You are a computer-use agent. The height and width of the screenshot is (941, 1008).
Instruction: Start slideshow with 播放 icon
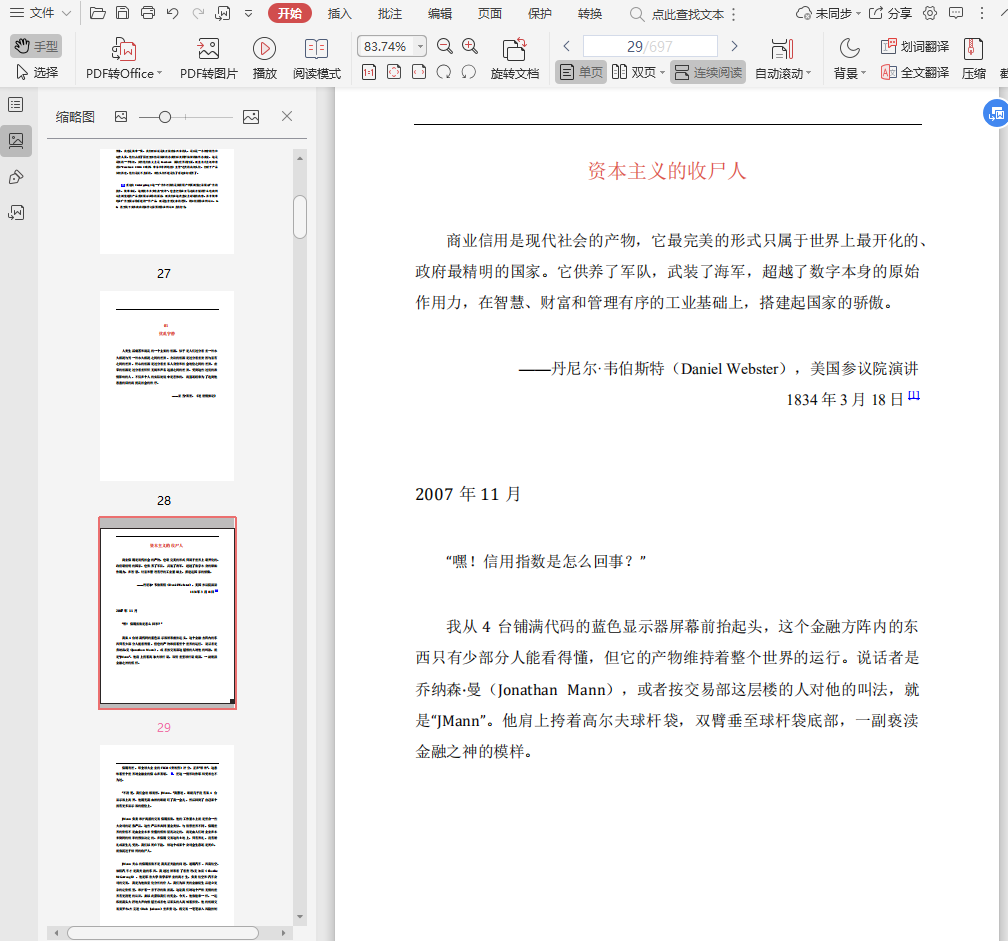[264, 50]
